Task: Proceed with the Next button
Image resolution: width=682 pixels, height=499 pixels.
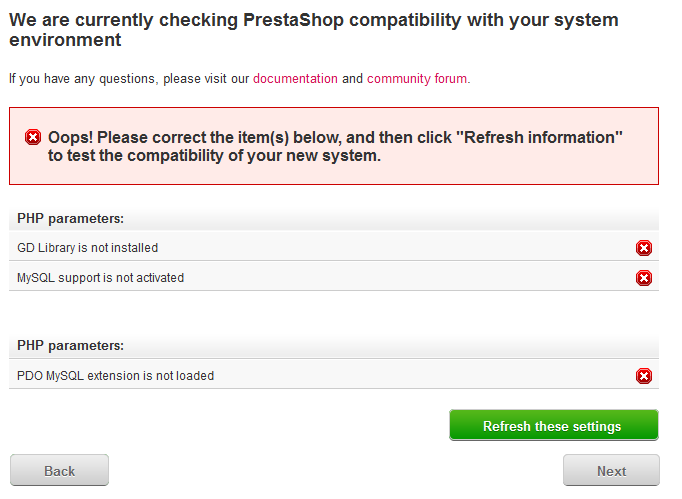Action: tap(611, 470)
